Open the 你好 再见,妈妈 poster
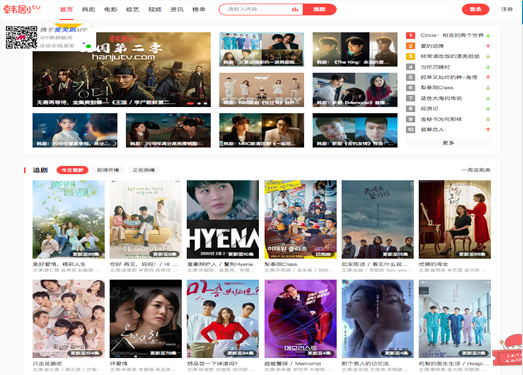 146,220
